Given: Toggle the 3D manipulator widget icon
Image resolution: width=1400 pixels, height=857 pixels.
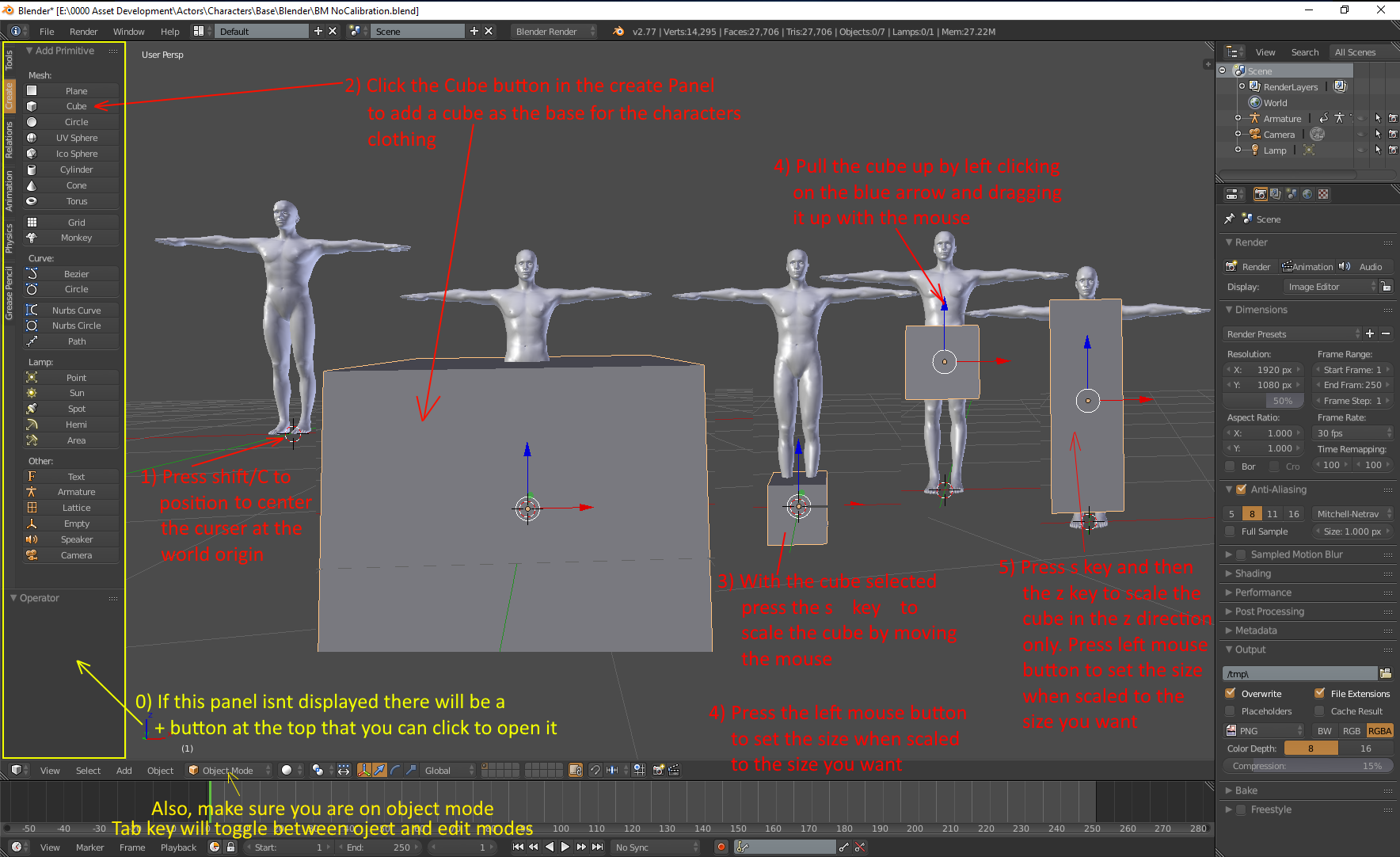Looking at the screenshot, I should (364, 770).
